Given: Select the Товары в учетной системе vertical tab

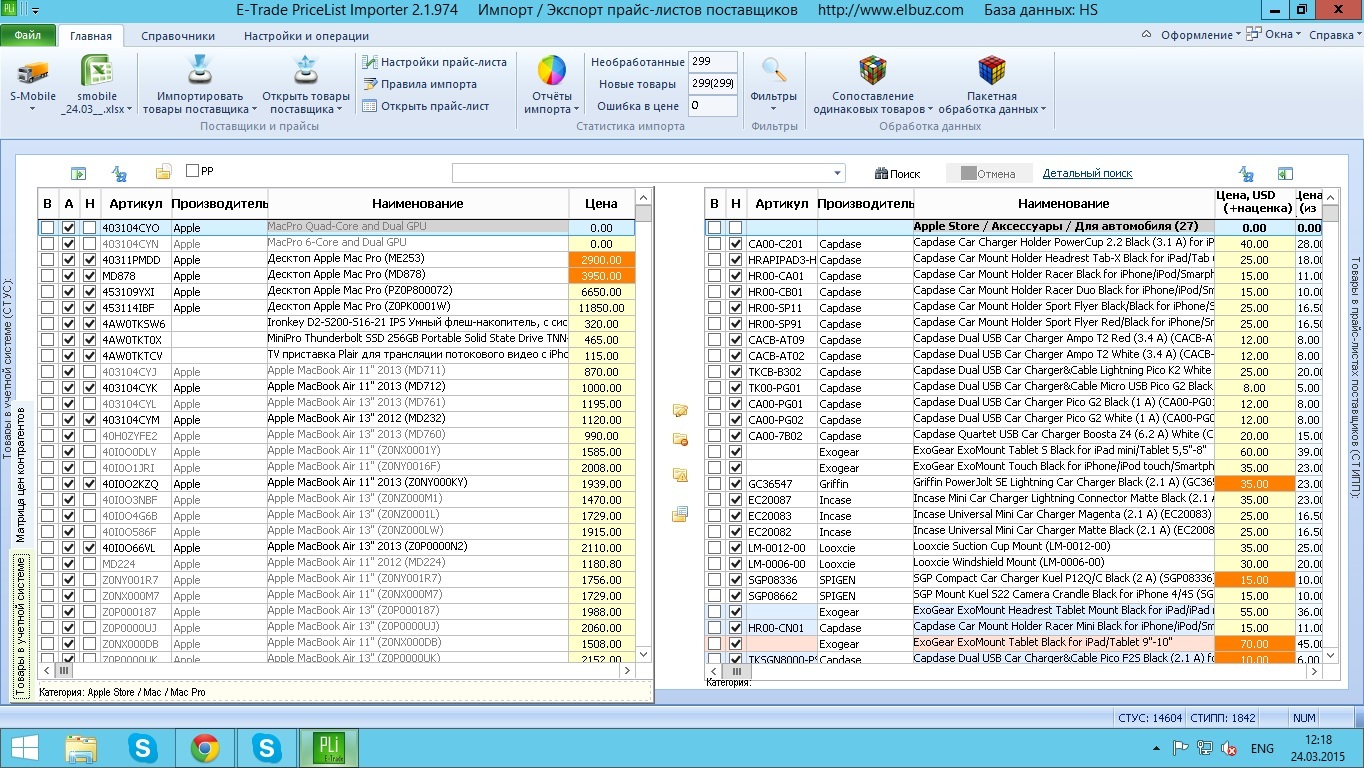Looking at the screenshot, I should pos(20,626).
